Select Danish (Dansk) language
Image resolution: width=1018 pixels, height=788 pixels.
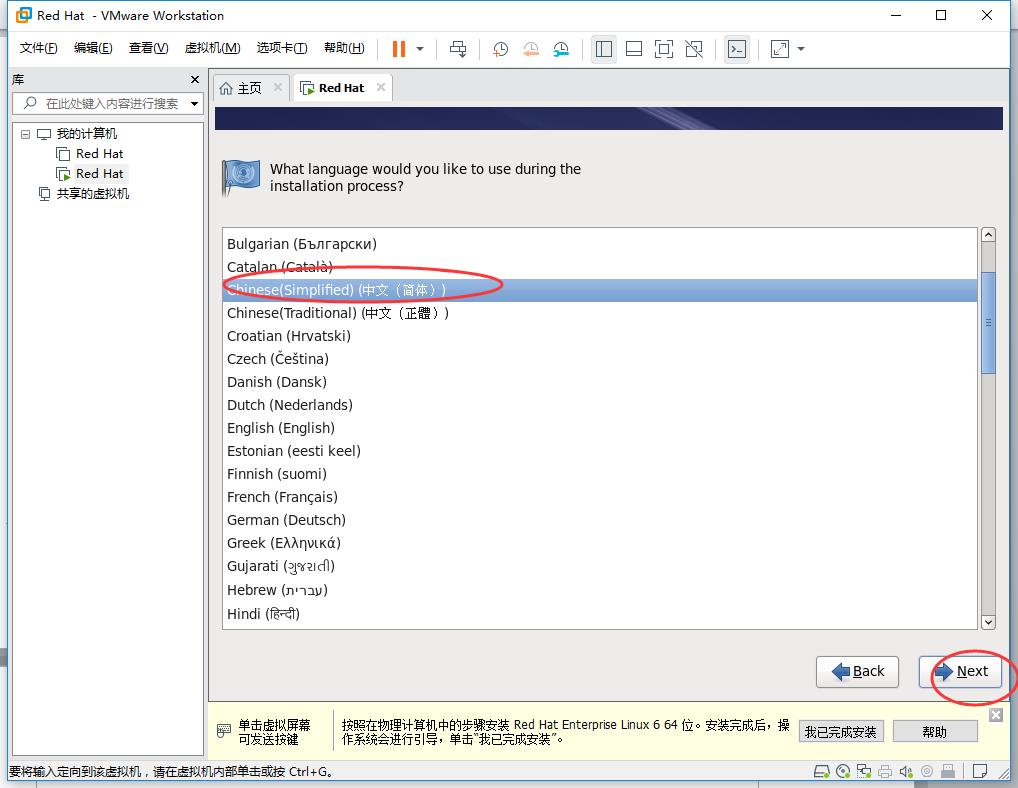tap(599, 382)
